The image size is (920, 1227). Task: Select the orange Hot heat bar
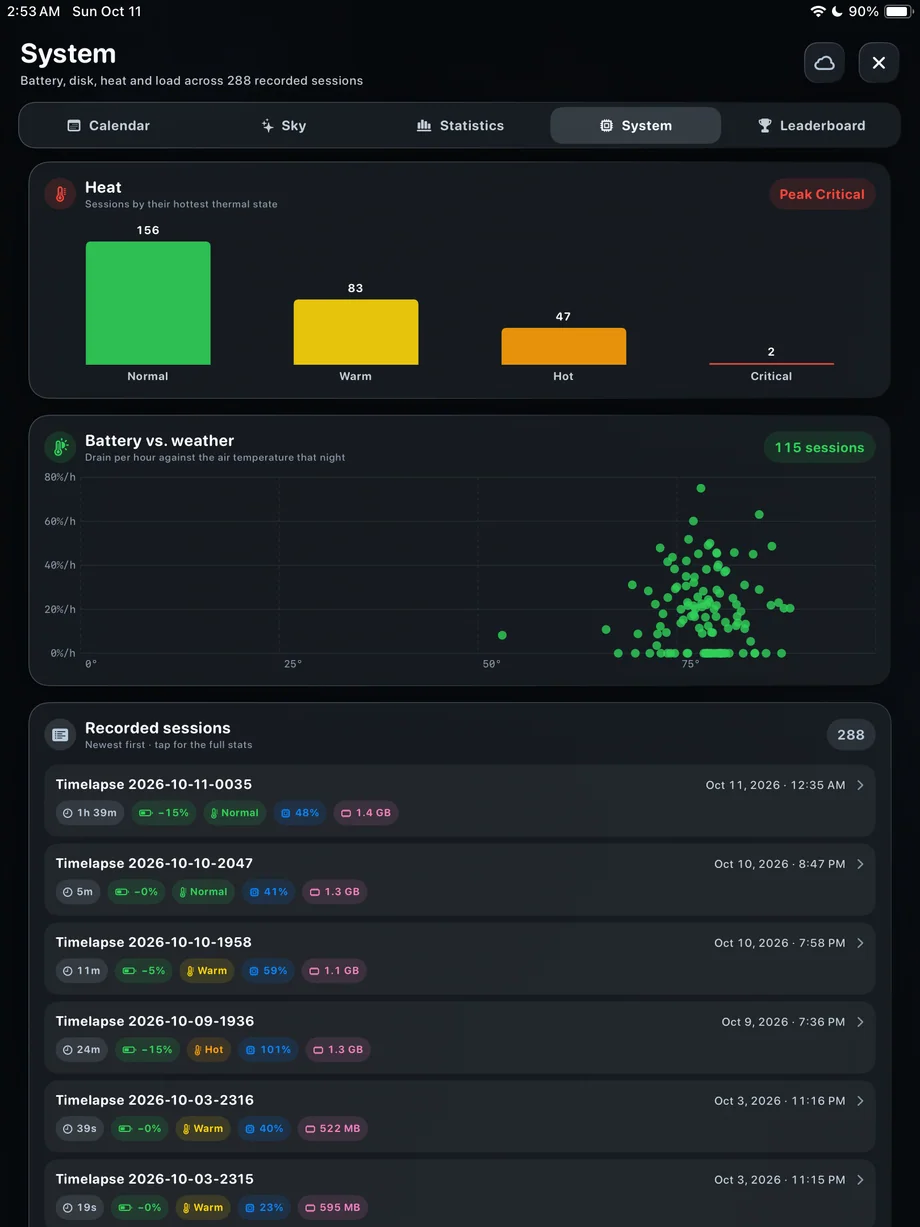tap(564, 346)
